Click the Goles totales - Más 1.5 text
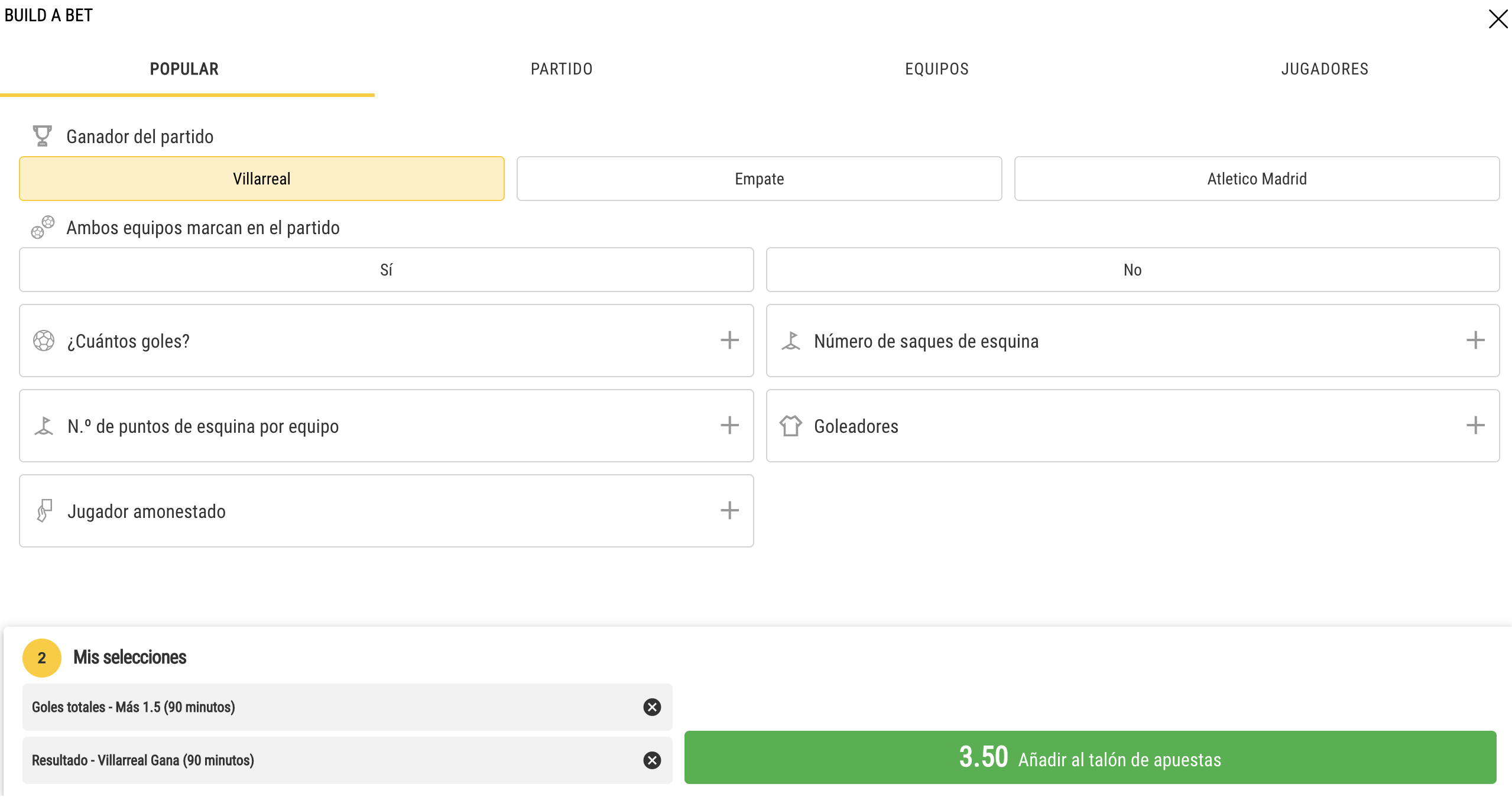Screen dimensions: 1512x810 (x=134, y=707)
